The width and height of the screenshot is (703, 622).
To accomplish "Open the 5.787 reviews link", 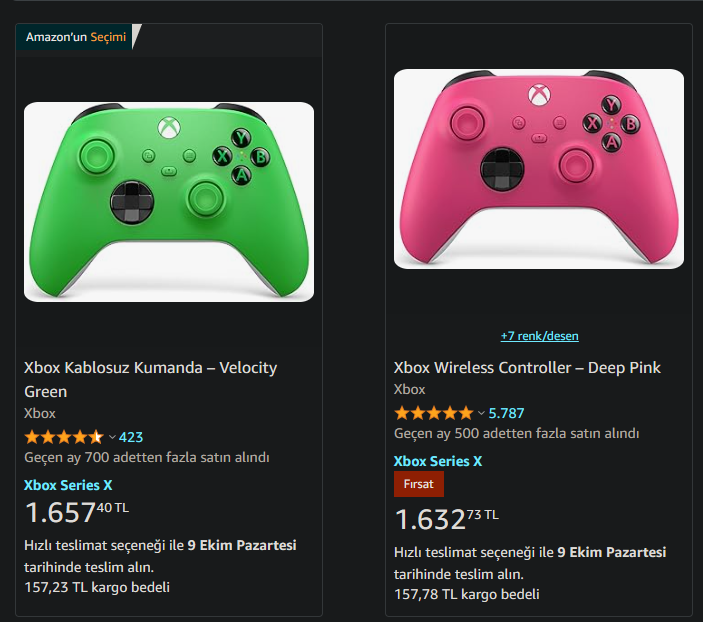I will [507, 413].
